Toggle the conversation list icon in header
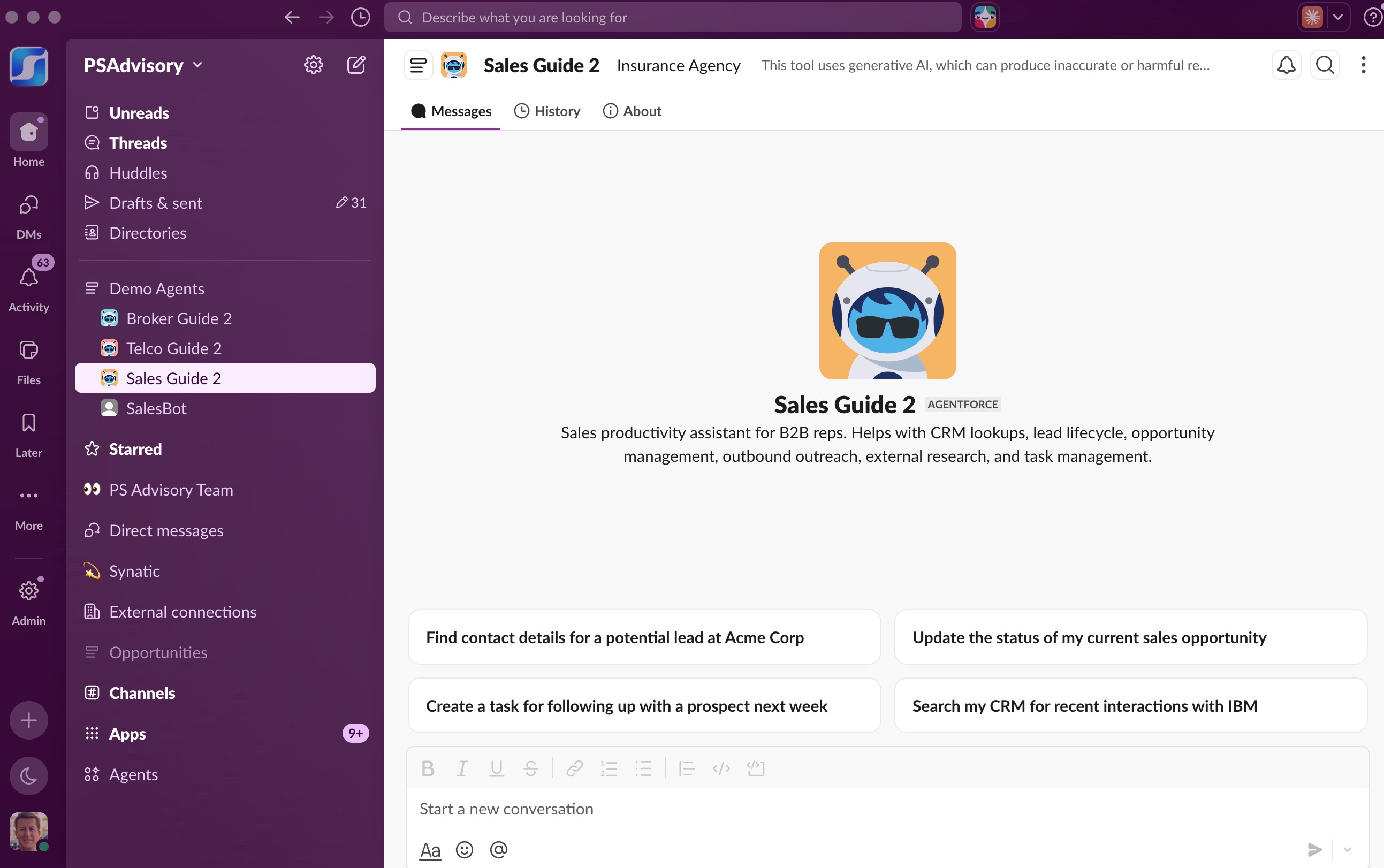This screenshot has height=868, width=1384. pyautogui.click(x=419, y=65)
